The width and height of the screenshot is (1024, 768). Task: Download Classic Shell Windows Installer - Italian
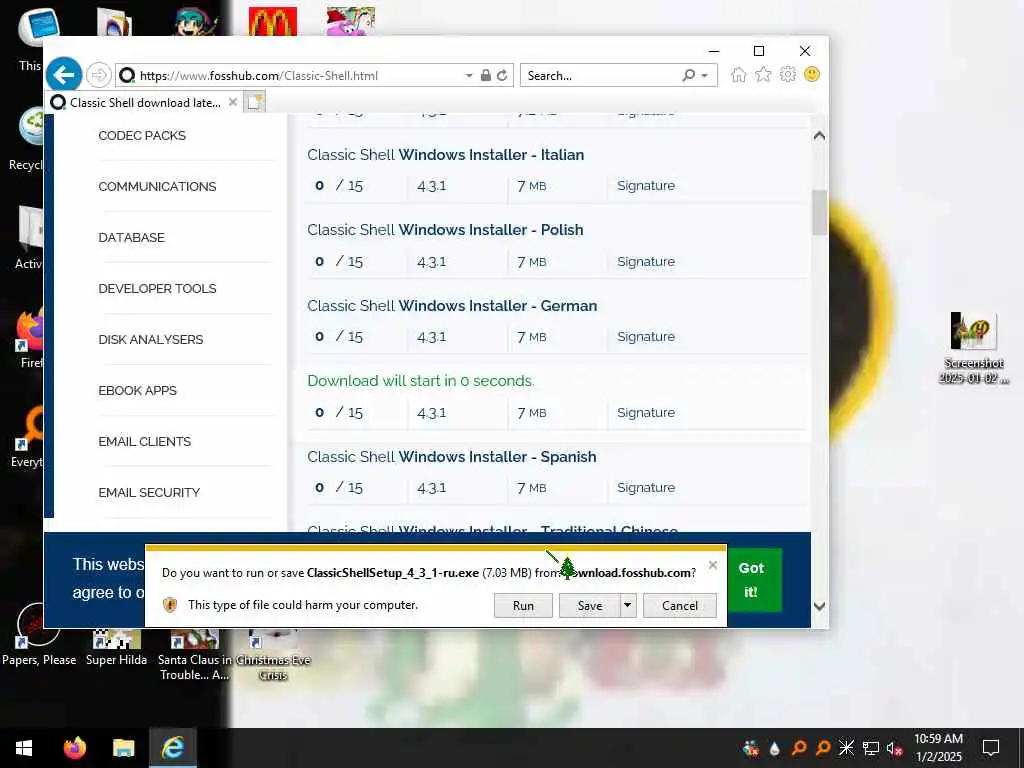[x=445, y=155]
